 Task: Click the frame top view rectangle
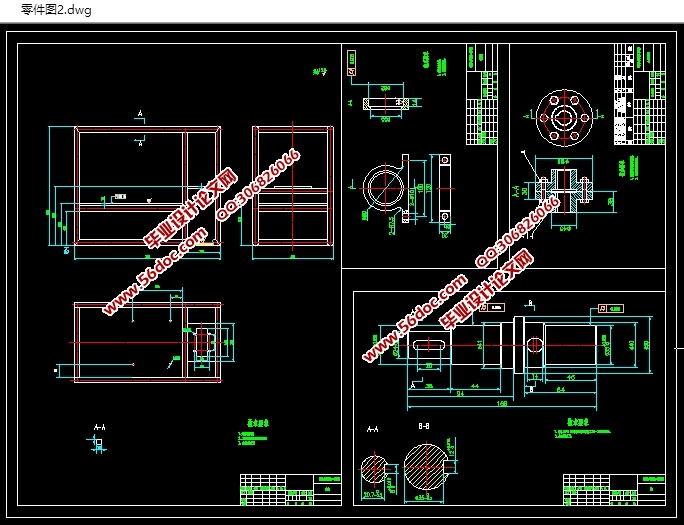(x=148, y=342)
